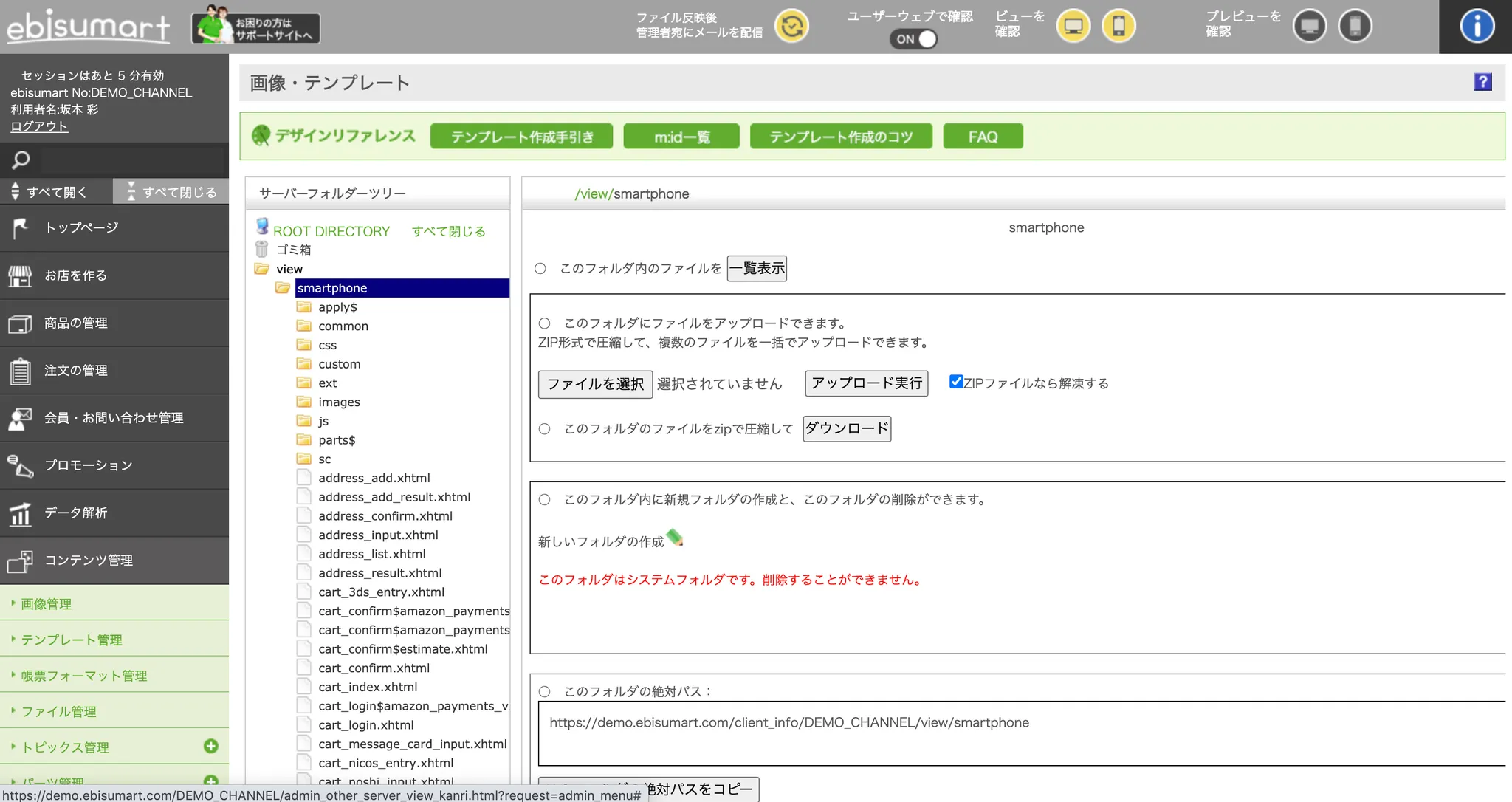Click the smartphone view confirm icon
The height and width of the screenshot is (802, 1512).
coord(1118,27)
